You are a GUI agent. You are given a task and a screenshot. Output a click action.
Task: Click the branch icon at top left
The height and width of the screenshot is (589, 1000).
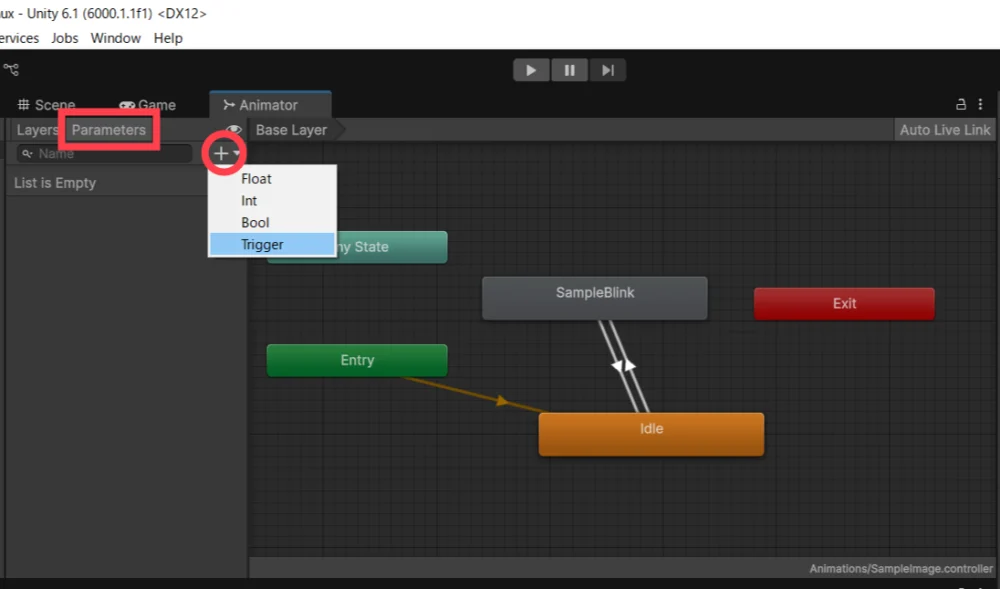pos(11,70)
